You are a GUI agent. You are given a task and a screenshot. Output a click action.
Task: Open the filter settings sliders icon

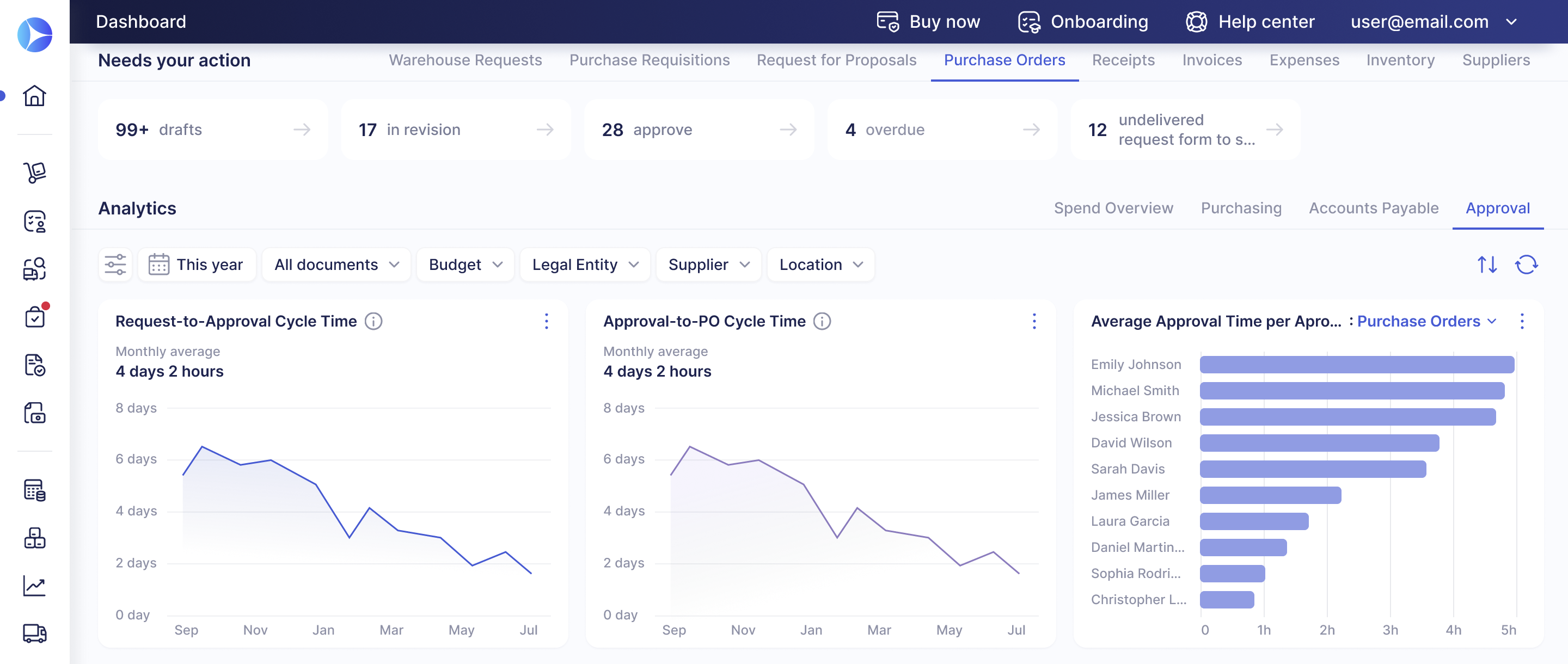point(115,265)
